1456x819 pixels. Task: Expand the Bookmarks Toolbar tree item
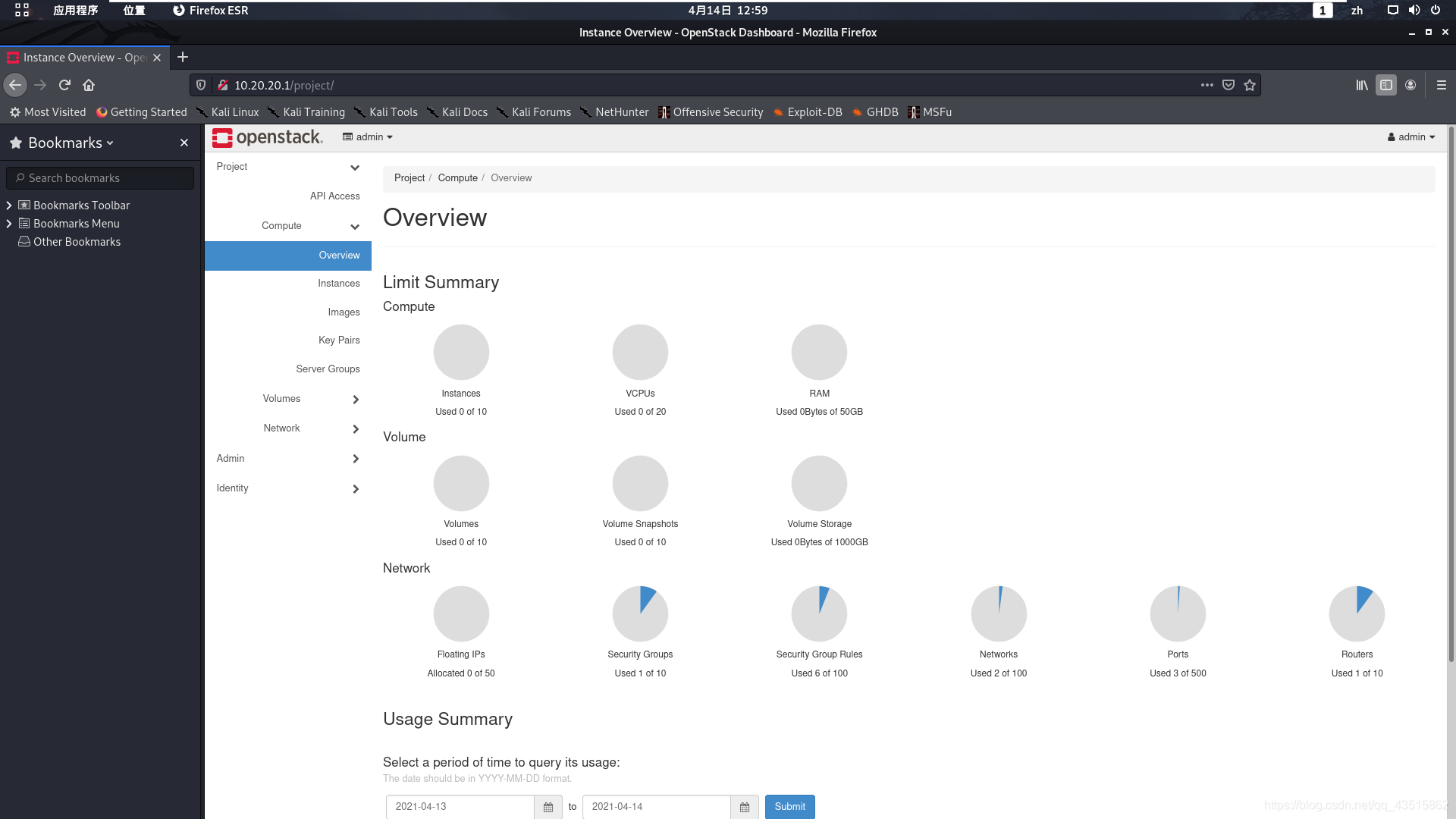coord(9,206)
